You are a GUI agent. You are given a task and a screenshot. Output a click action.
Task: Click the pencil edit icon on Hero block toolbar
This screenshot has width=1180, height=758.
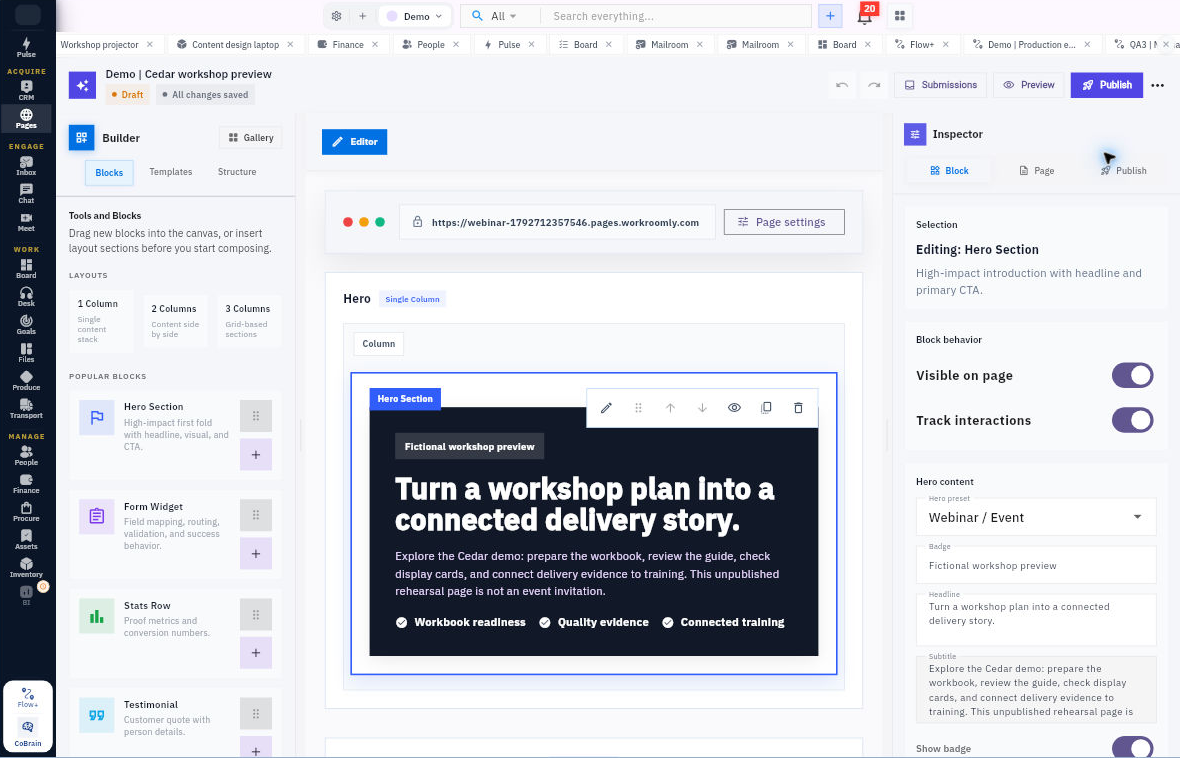(607, 408)
